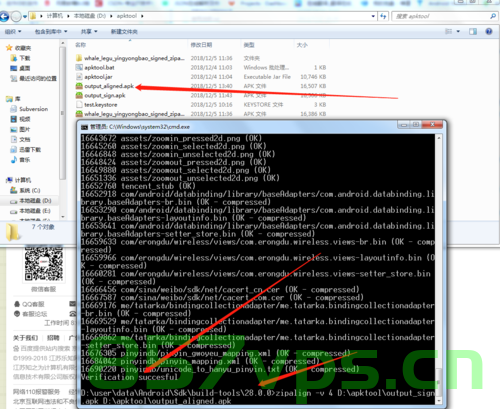Click the magnifier search icon
Screen dimensions: 500x409
coord(493,16)
